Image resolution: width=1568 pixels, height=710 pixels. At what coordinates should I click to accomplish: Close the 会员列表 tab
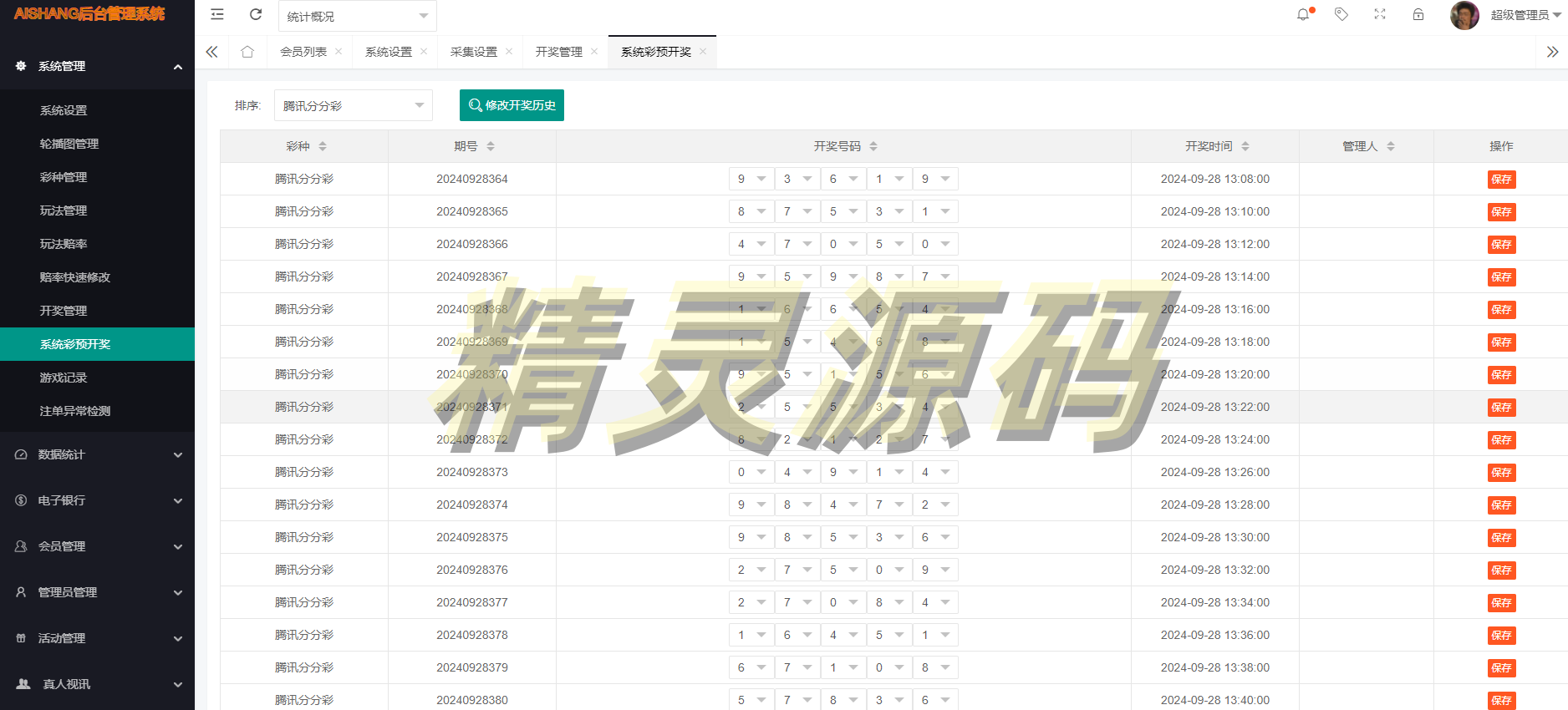[x=339, y=52]
